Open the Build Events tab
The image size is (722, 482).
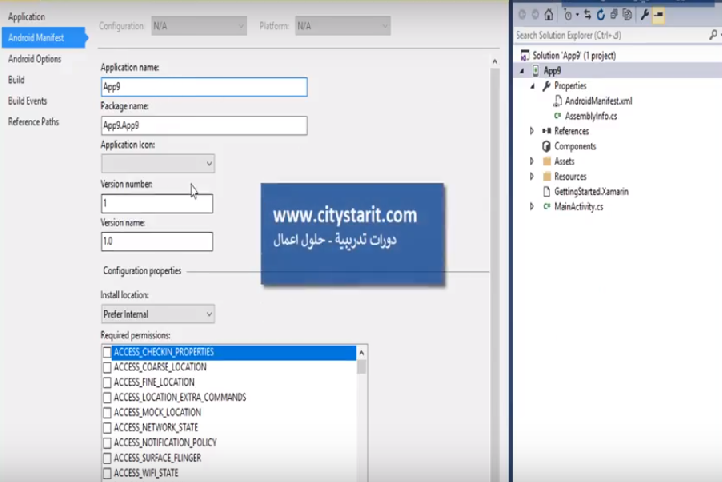28,101
